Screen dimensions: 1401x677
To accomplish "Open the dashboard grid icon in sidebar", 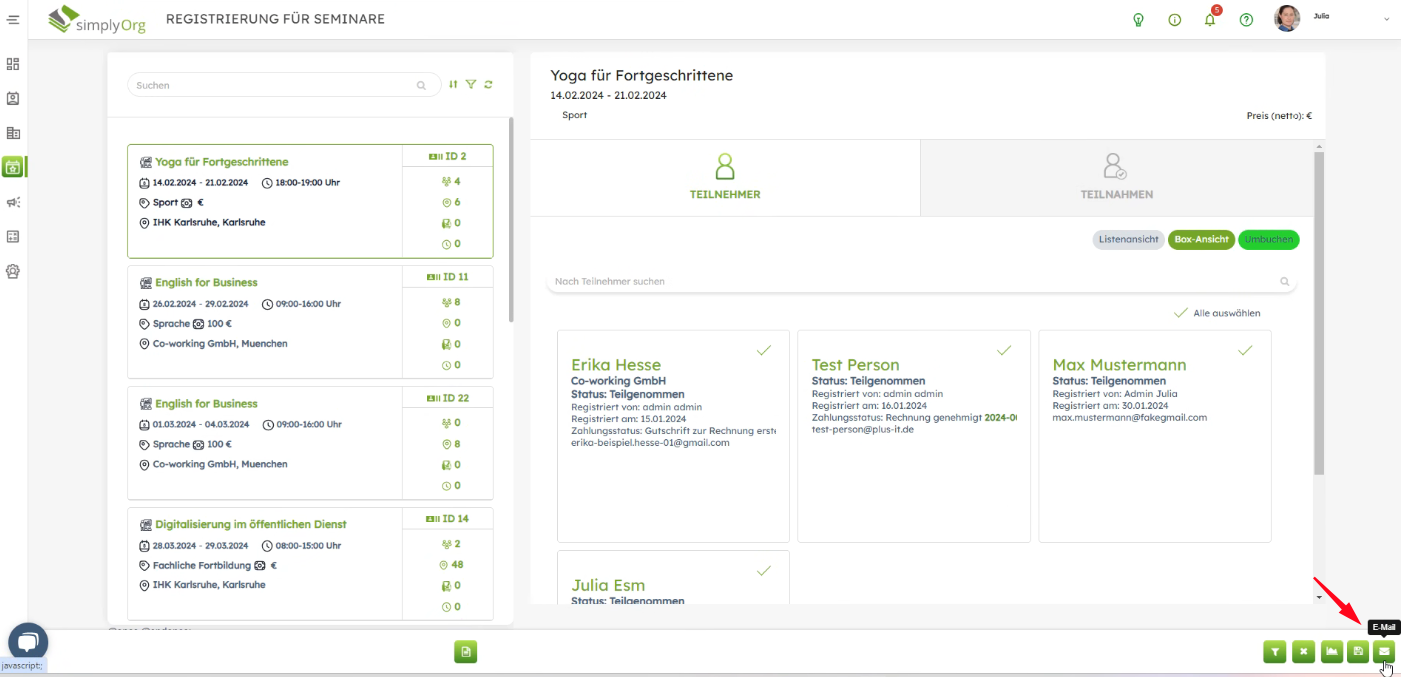I will tap(13, 64).
